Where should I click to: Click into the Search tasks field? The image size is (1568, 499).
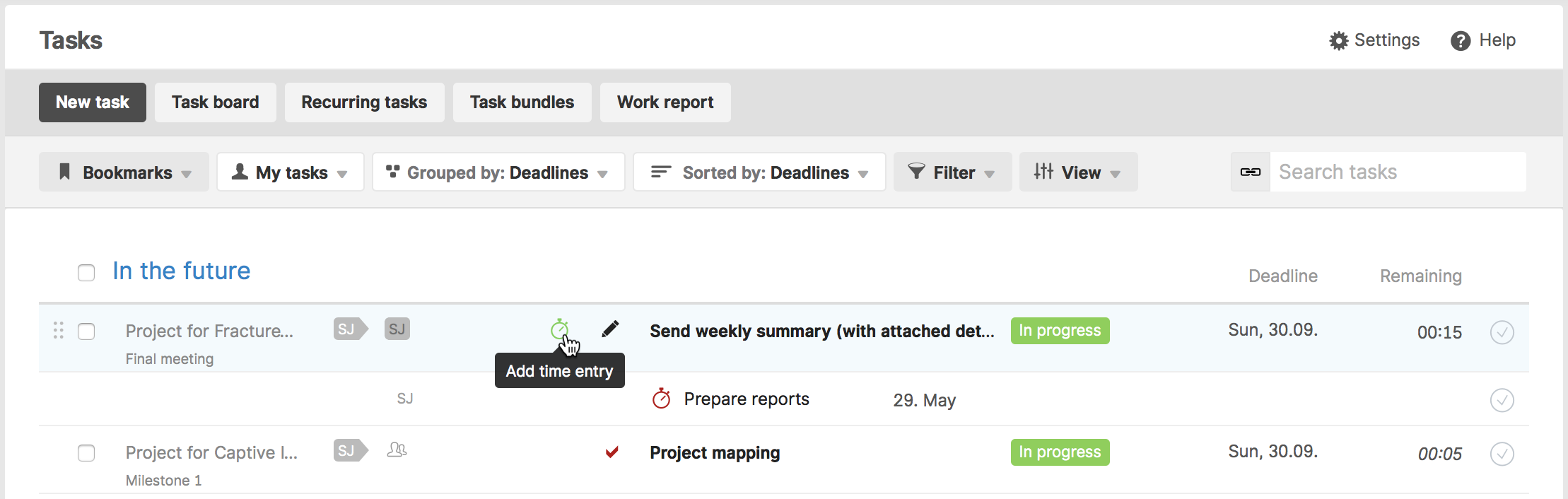[1398, 172]
